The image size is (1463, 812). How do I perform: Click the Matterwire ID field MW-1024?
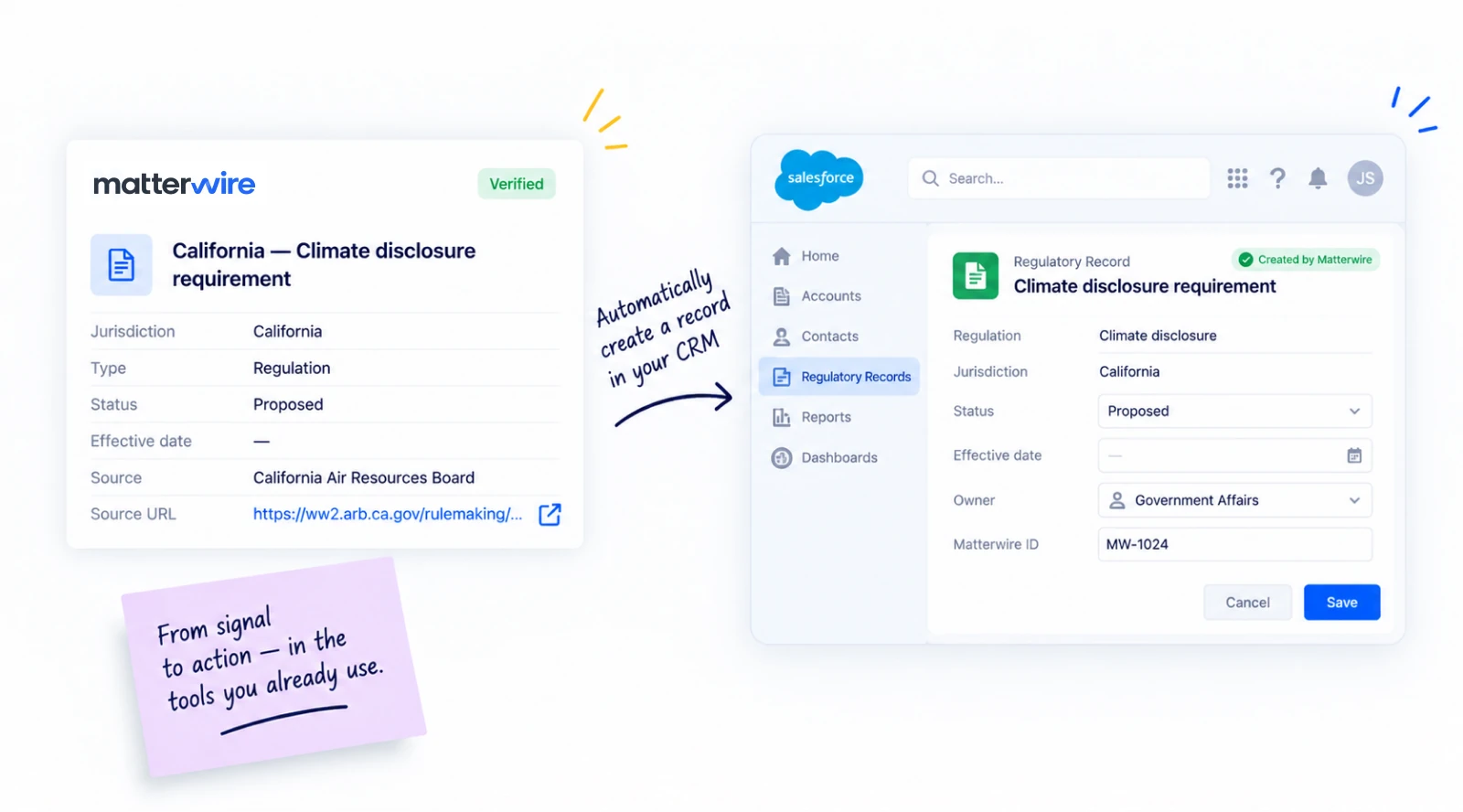click(x=1234, y=544)
